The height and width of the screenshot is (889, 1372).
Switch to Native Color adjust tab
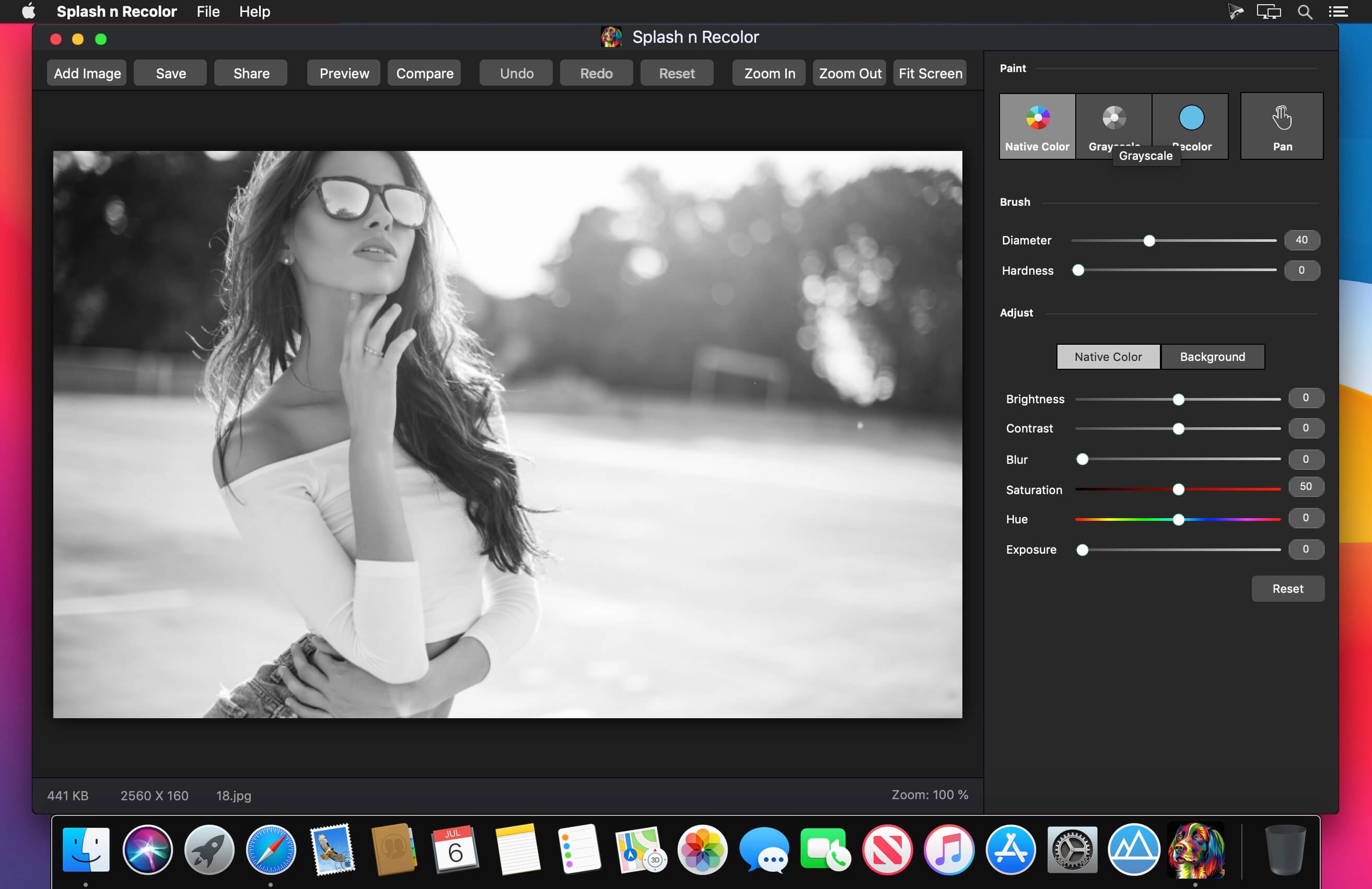[1108, 356]
